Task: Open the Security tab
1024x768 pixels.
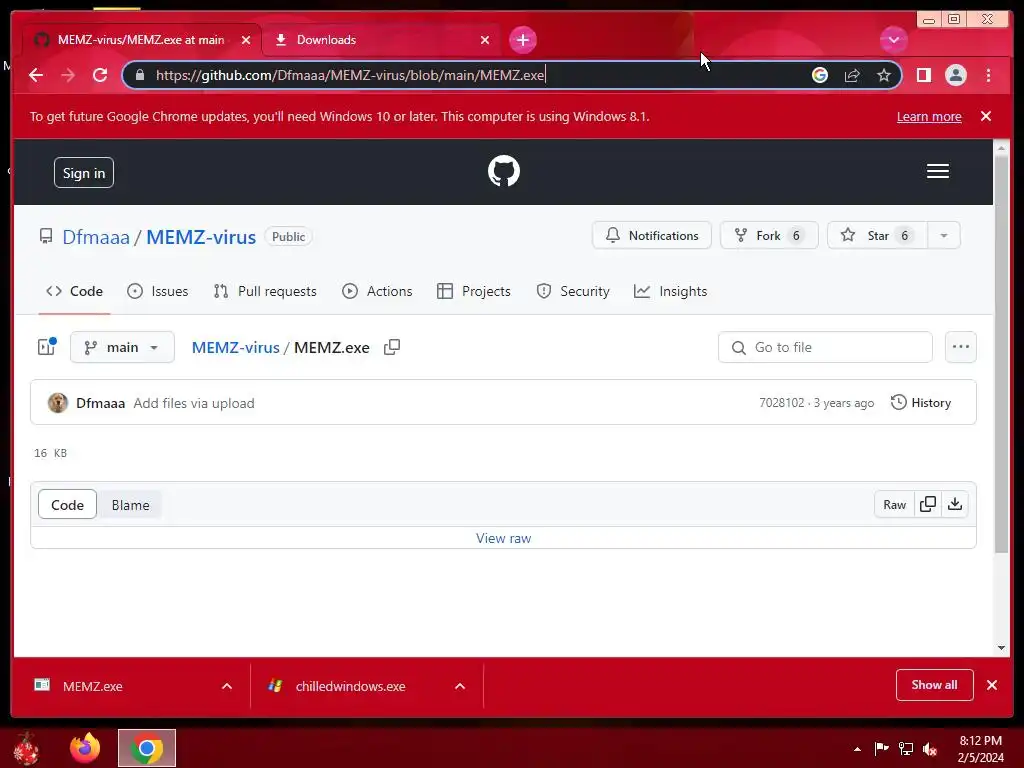Action: tap(573, 291)
